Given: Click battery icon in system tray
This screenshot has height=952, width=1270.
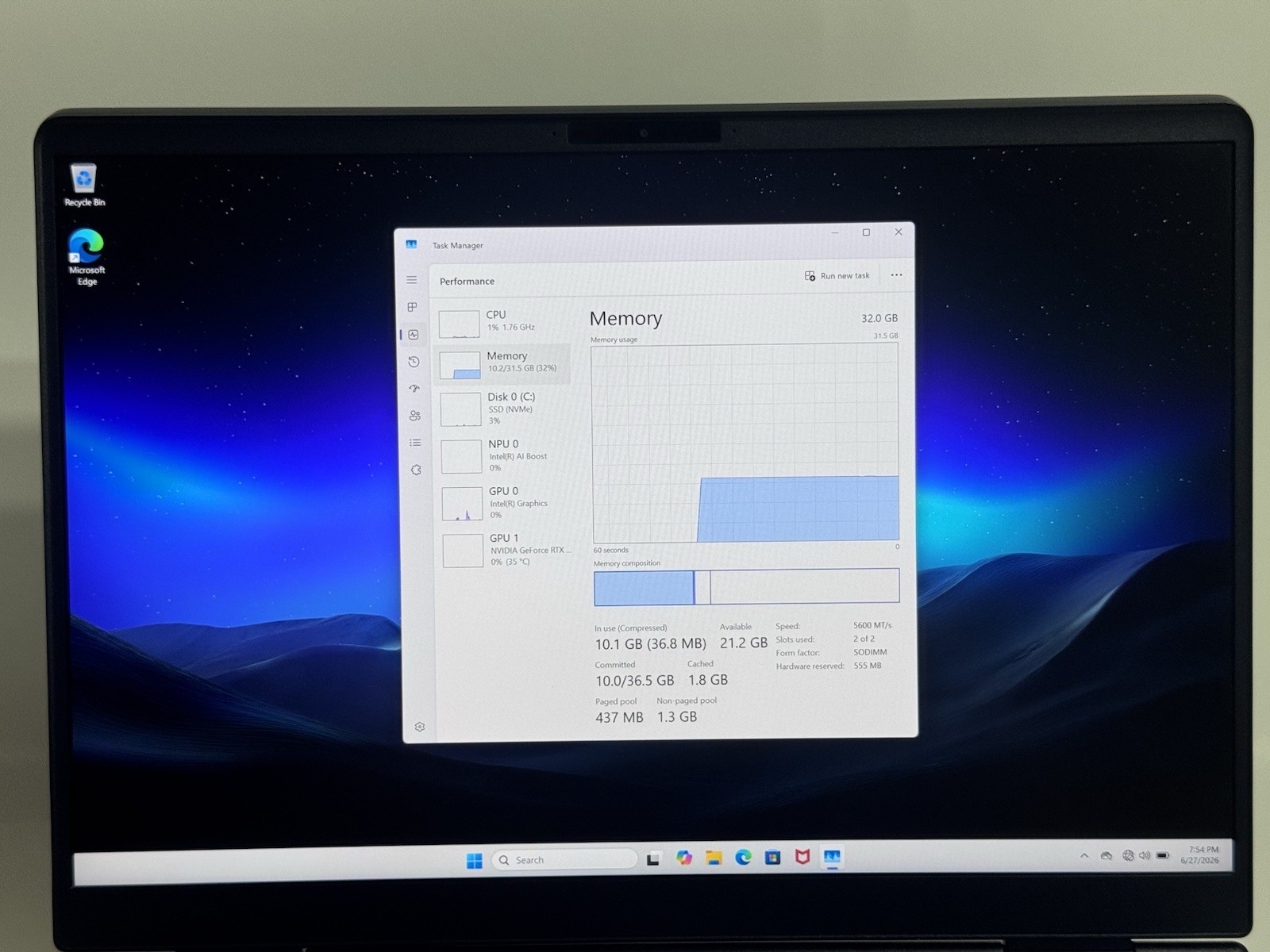Looking at the screenshot, I should (1163, 856).
